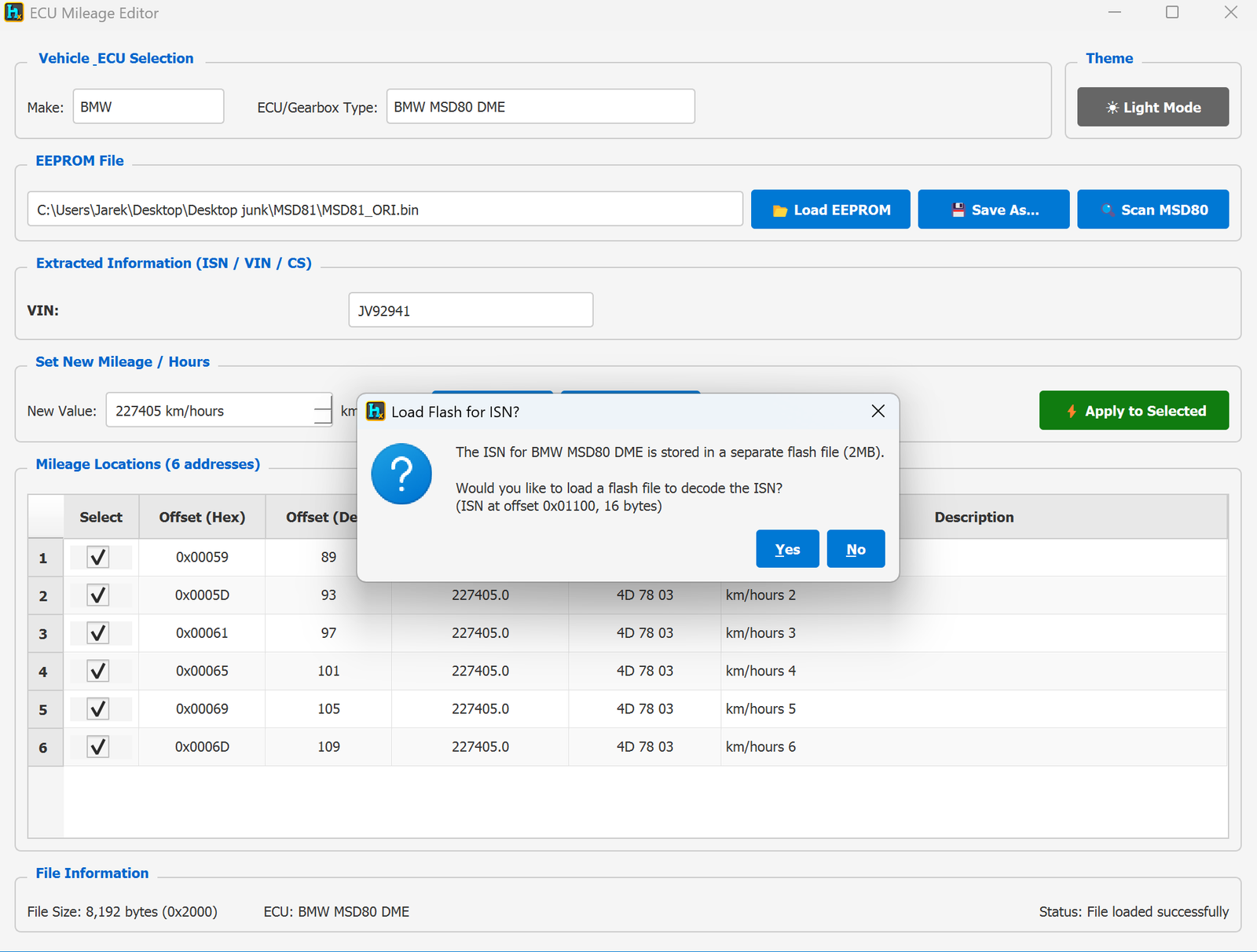1257x952 pixels.
Task: Click the Load EEPROM button
Action: click(830, 210)
